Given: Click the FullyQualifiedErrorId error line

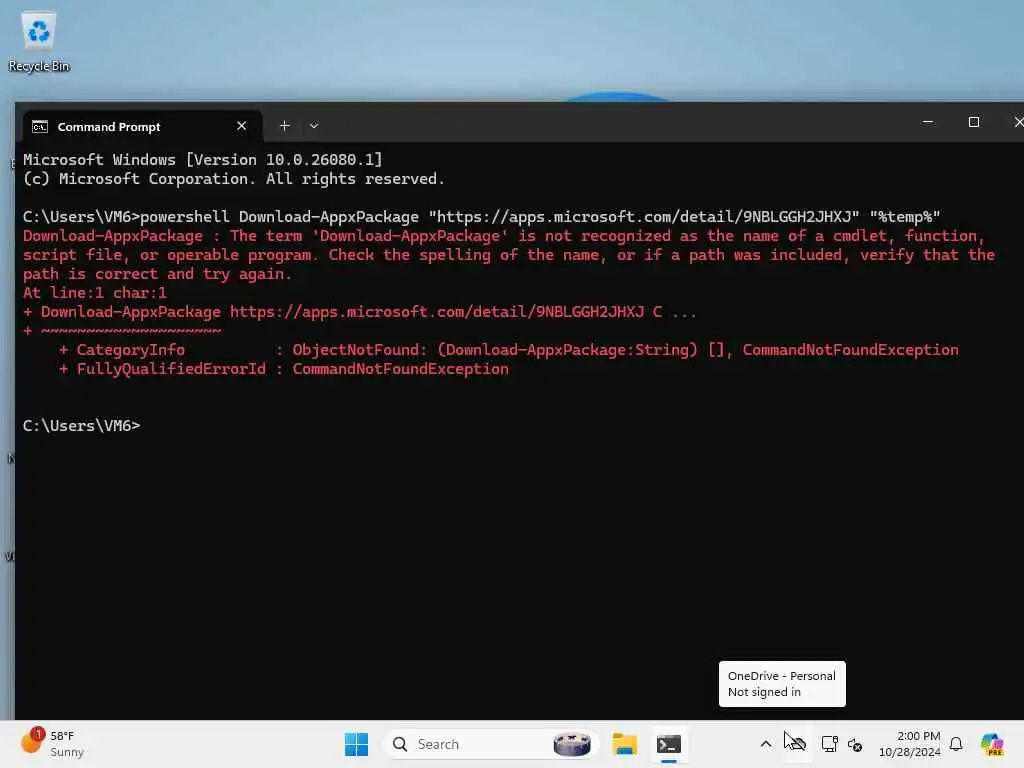Looking at the screenshot, I should (283, 369).
